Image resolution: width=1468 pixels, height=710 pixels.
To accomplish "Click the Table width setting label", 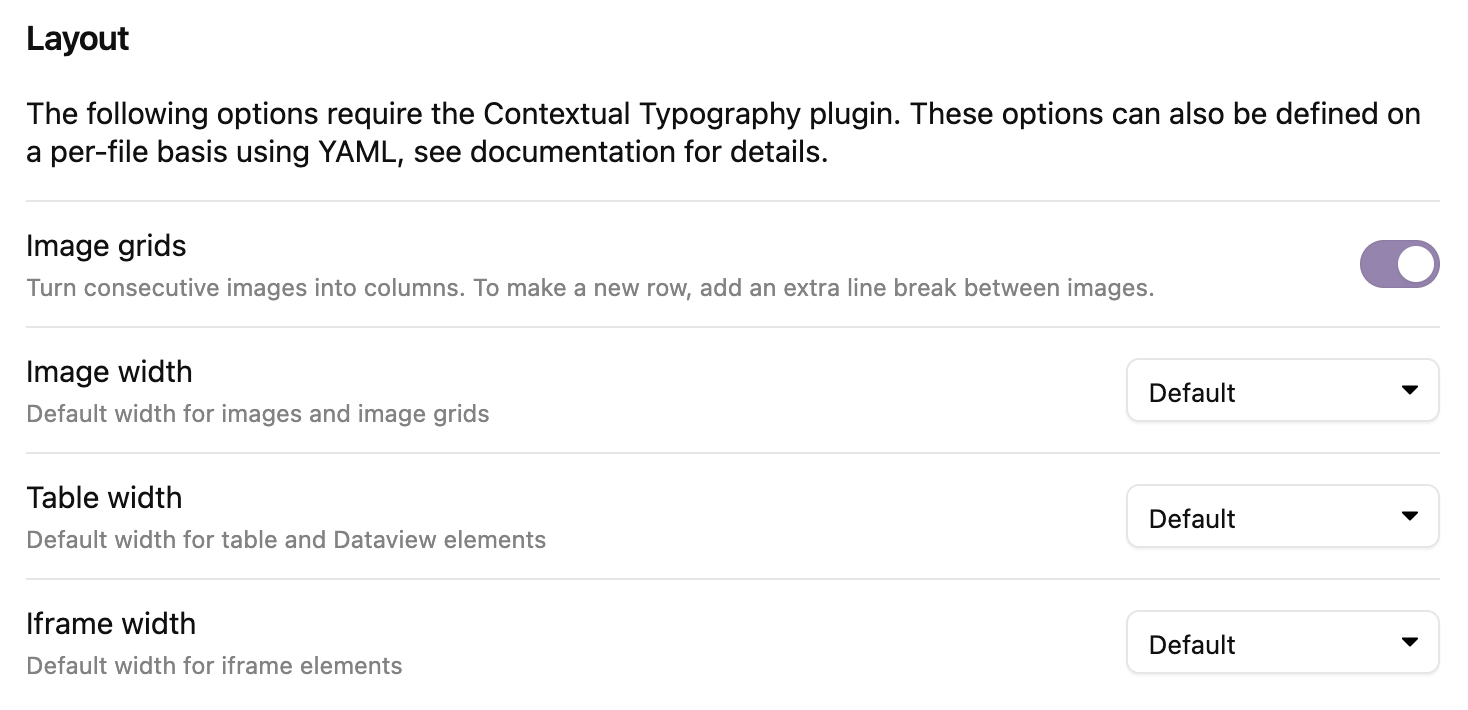I will tap(104, 498).
